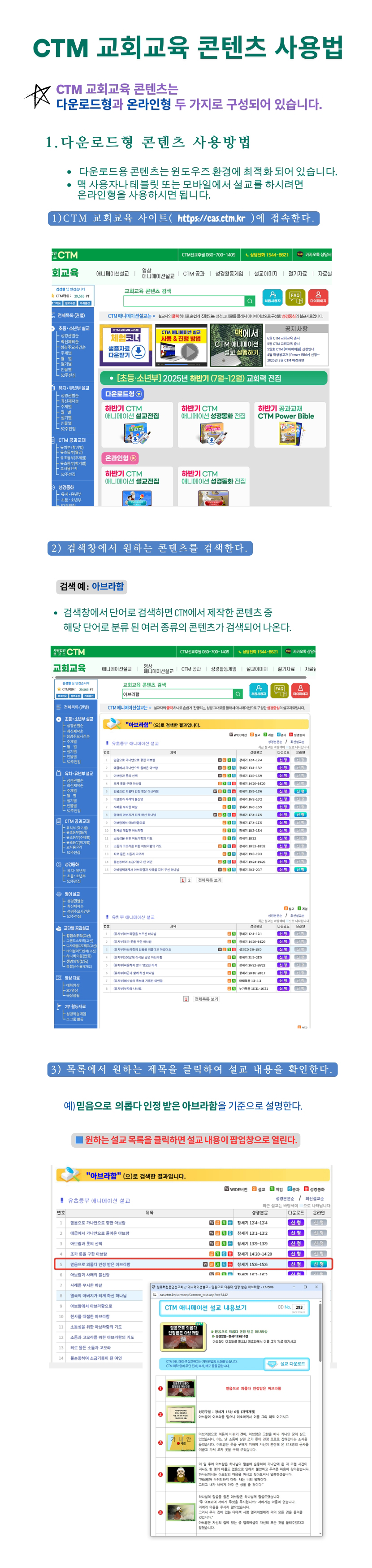
Task: Open the 영어 설교 sidebar section icon
Action: point(59,894)
